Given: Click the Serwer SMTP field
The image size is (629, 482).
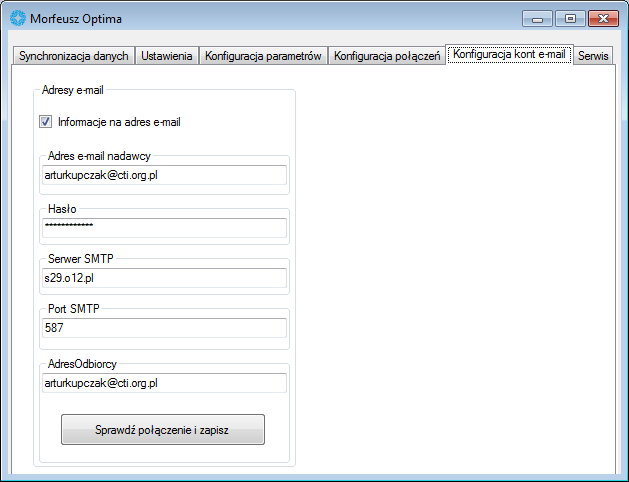Looking at the screenshot, I should pos(164,278).
